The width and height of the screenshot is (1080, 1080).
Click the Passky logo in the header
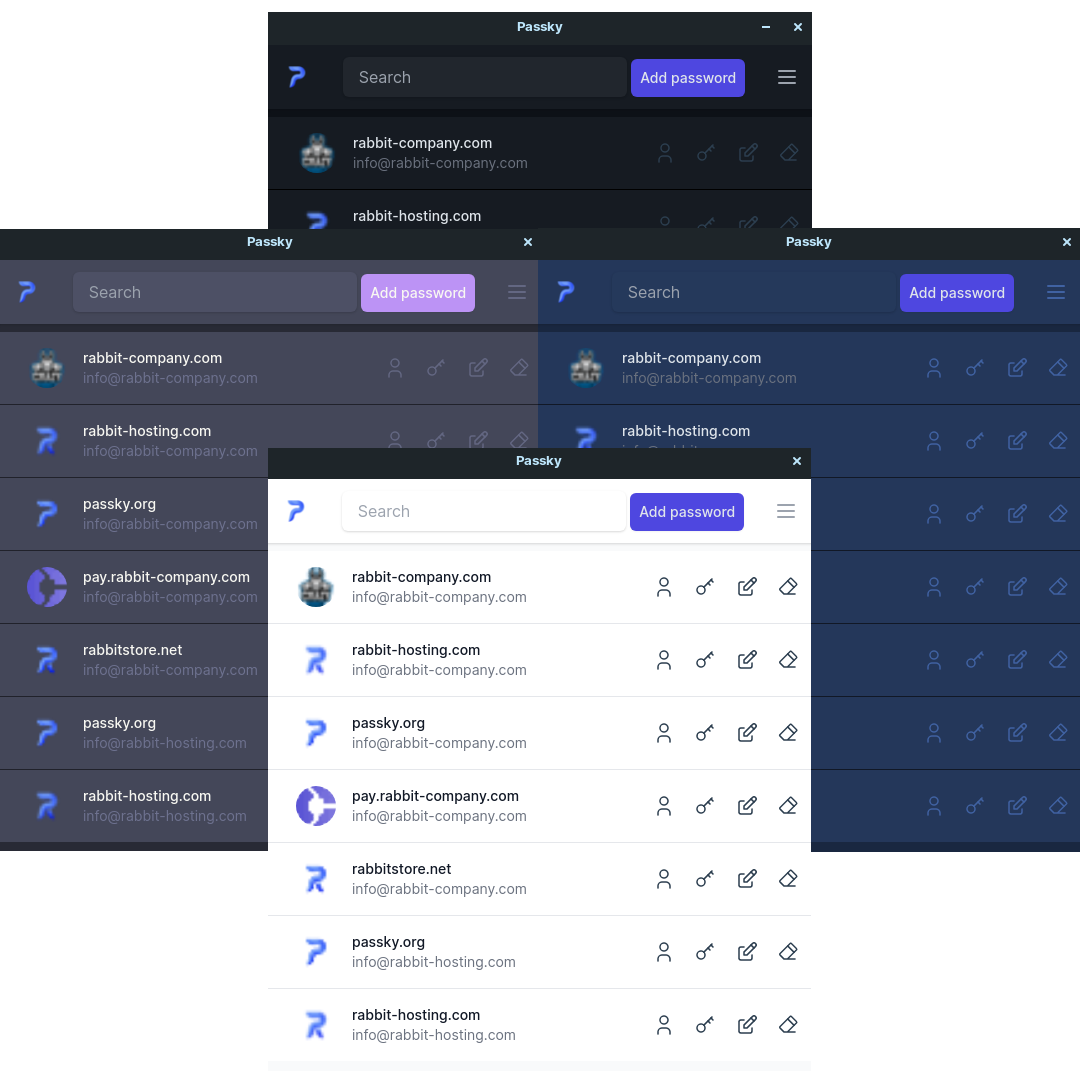[x=296, y=511]
